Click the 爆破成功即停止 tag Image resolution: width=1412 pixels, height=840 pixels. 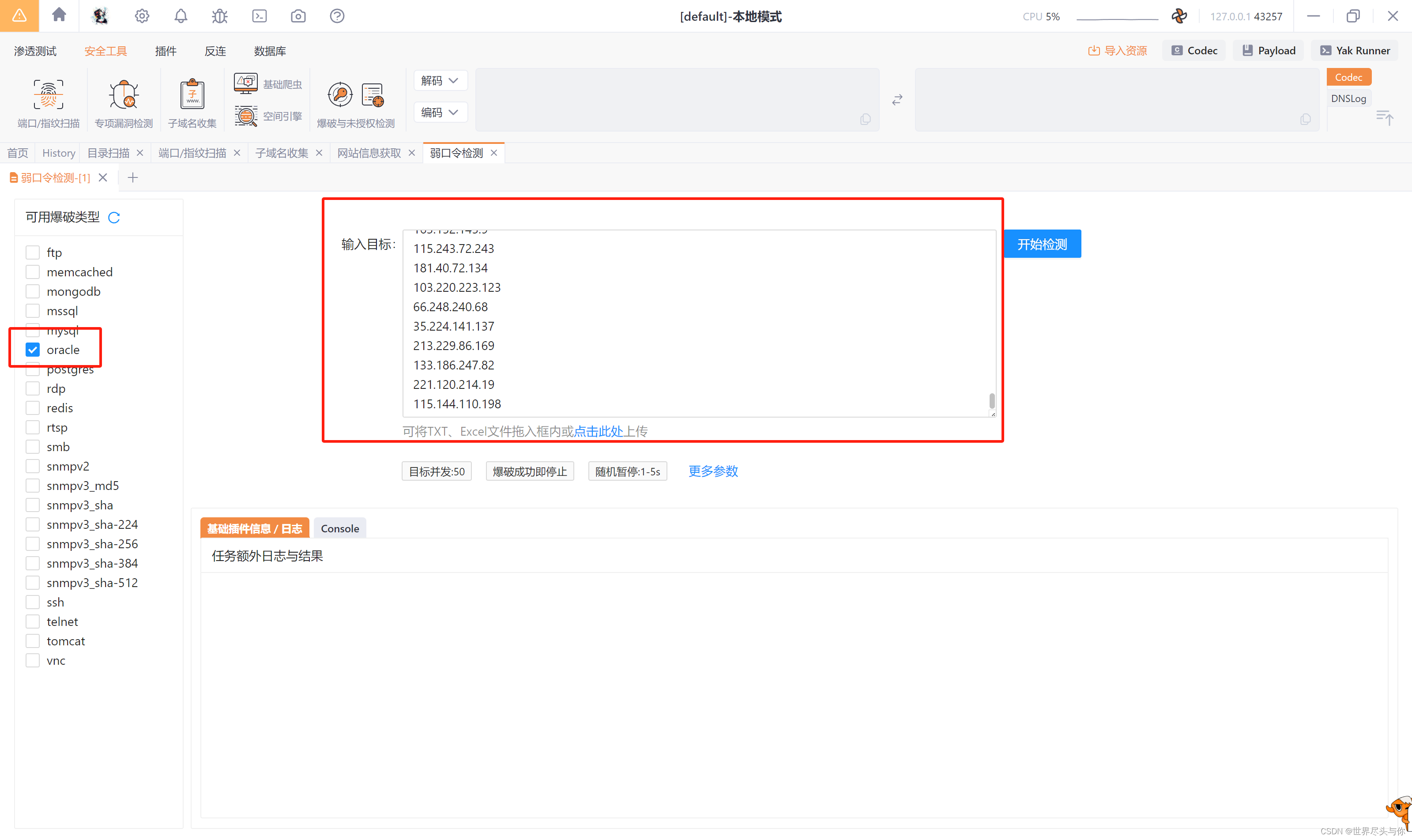(x=530, y=471)
